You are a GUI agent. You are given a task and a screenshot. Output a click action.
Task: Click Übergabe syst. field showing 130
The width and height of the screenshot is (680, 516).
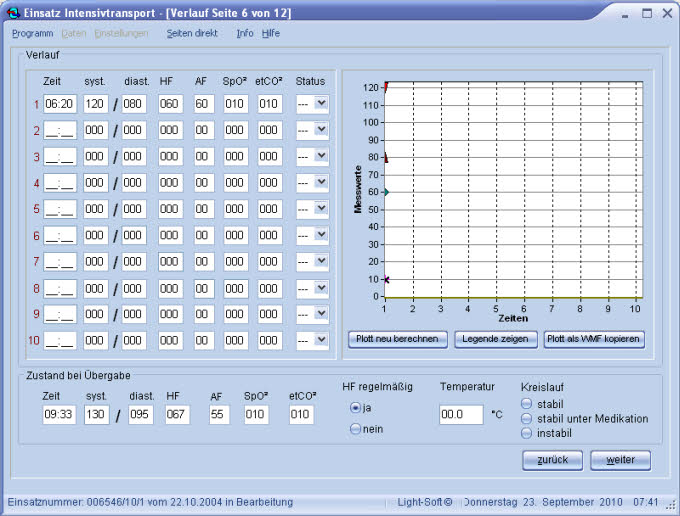pyautogui.click(x=96, y=415)
